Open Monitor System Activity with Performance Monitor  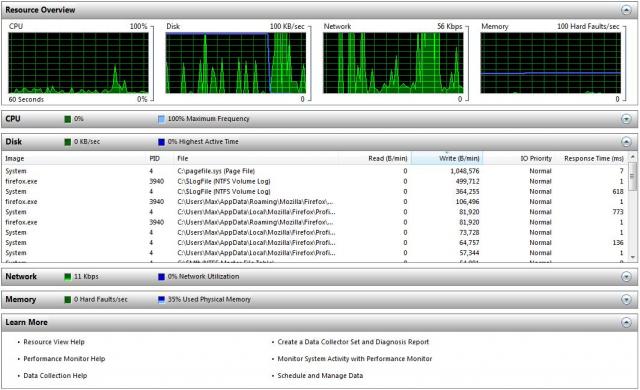[355, 359]
